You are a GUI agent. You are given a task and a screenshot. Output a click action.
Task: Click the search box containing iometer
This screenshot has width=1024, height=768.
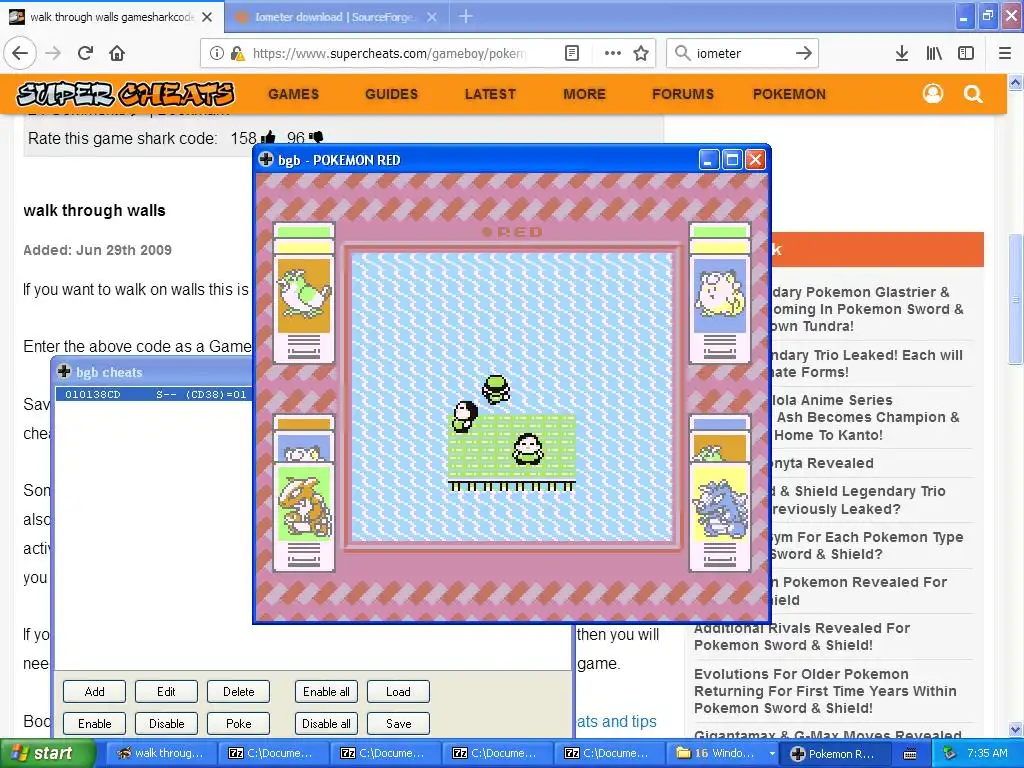[x=742, y=53]
